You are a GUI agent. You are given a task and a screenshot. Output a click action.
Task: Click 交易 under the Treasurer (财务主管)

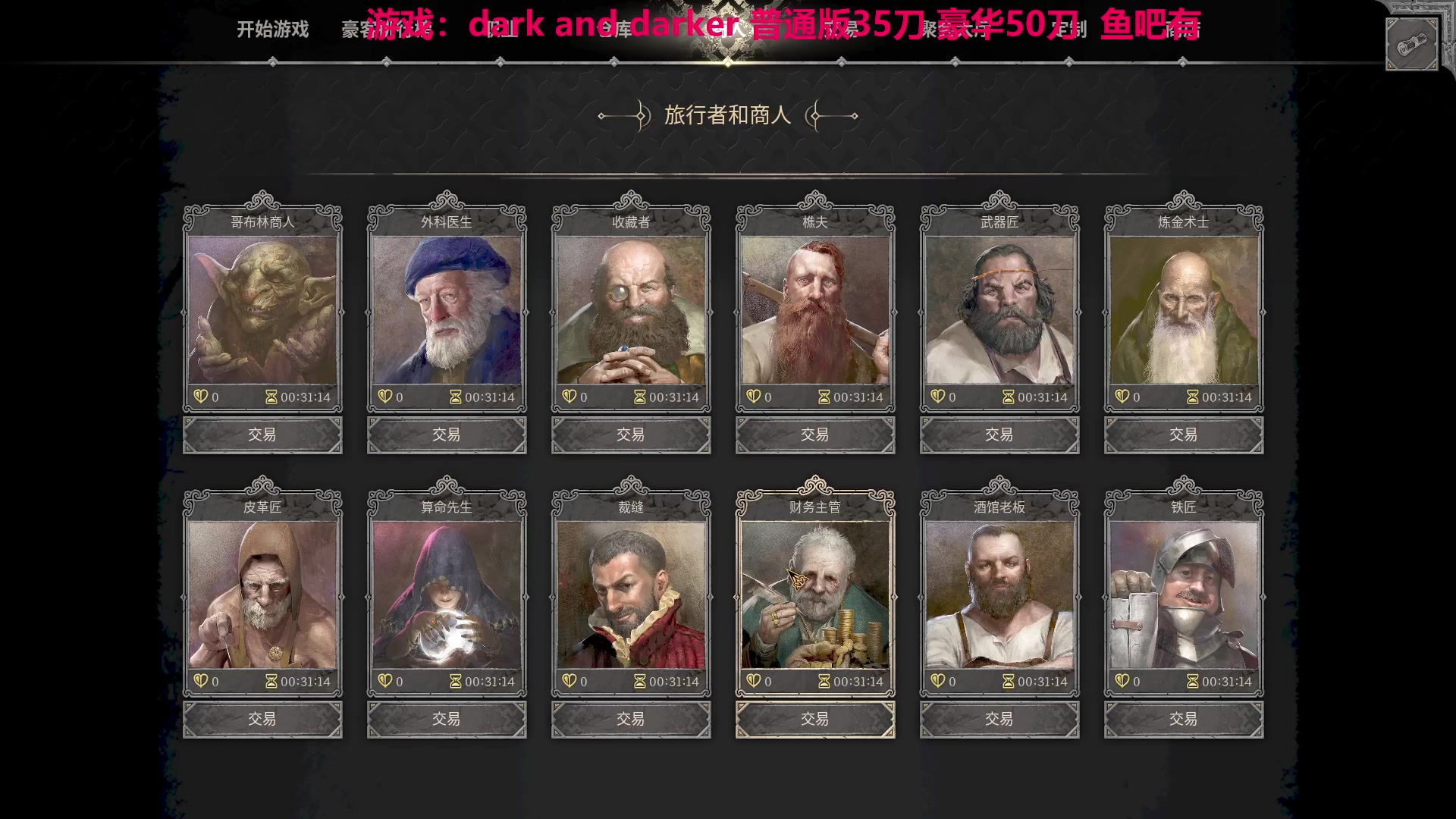815,719
